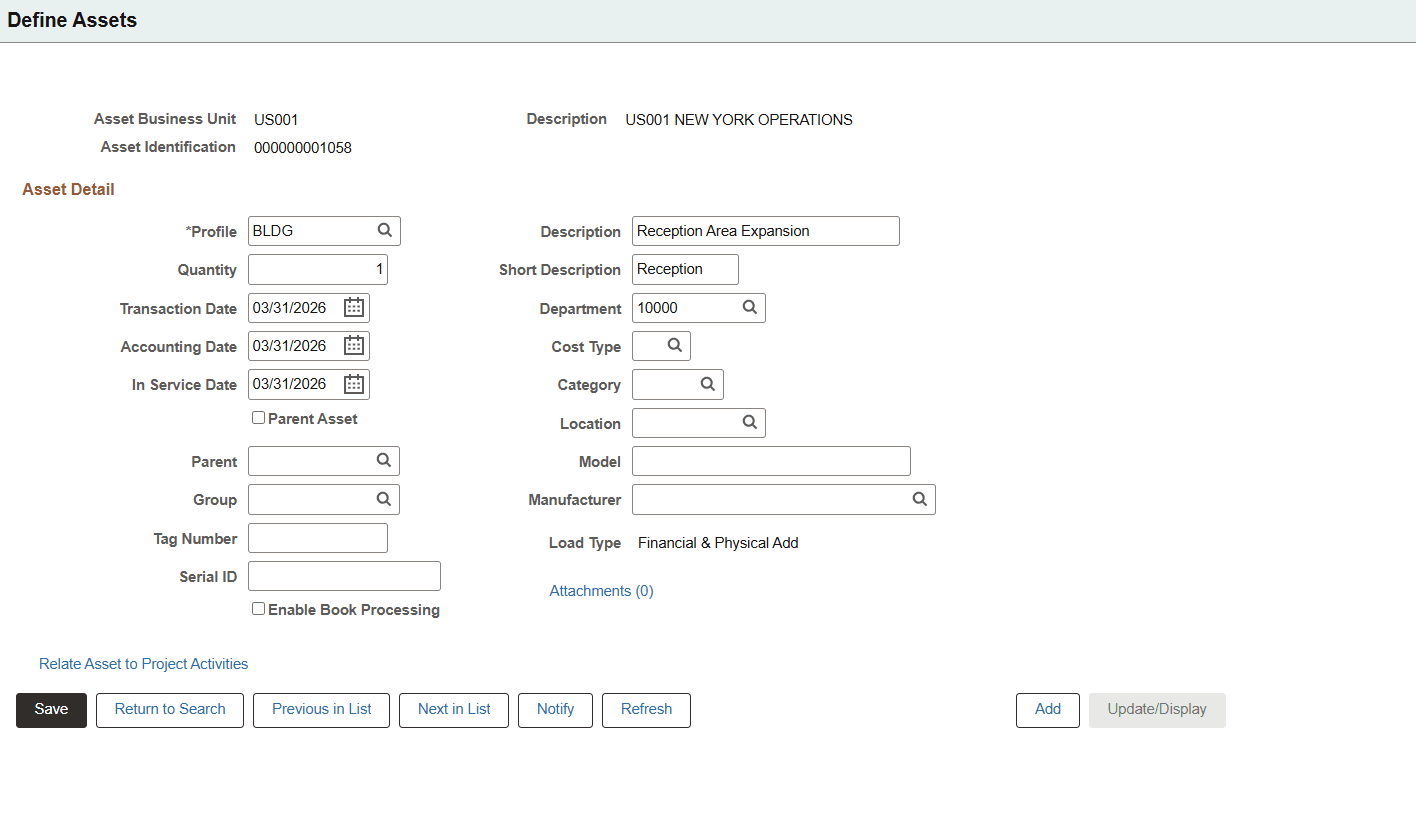Open the Parent asset lookup prompt
The height and width of the screenshot is (827, 1416).
(385, 460)
